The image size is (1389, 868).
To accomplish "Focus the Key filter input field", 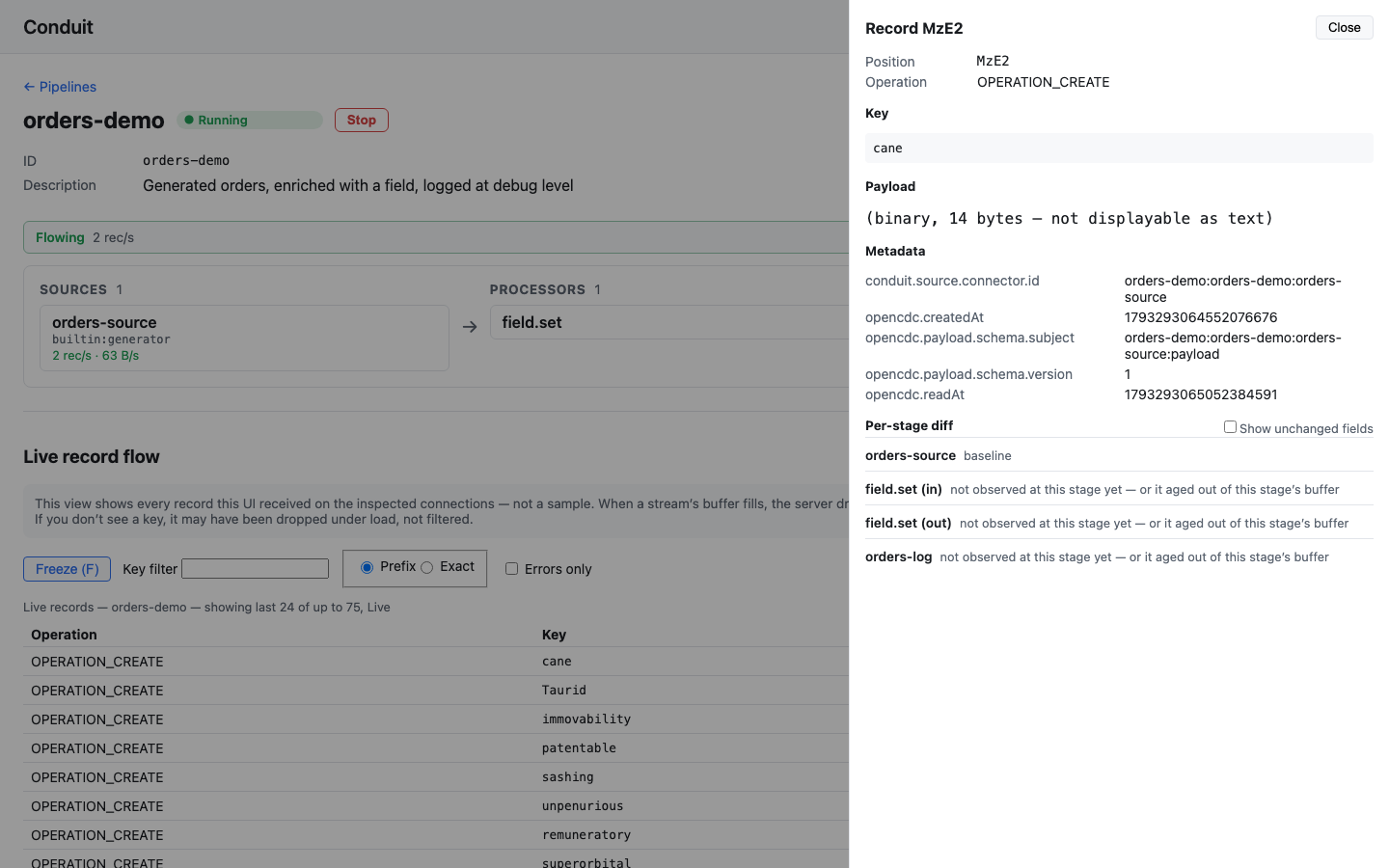I will tap(255, 569).
